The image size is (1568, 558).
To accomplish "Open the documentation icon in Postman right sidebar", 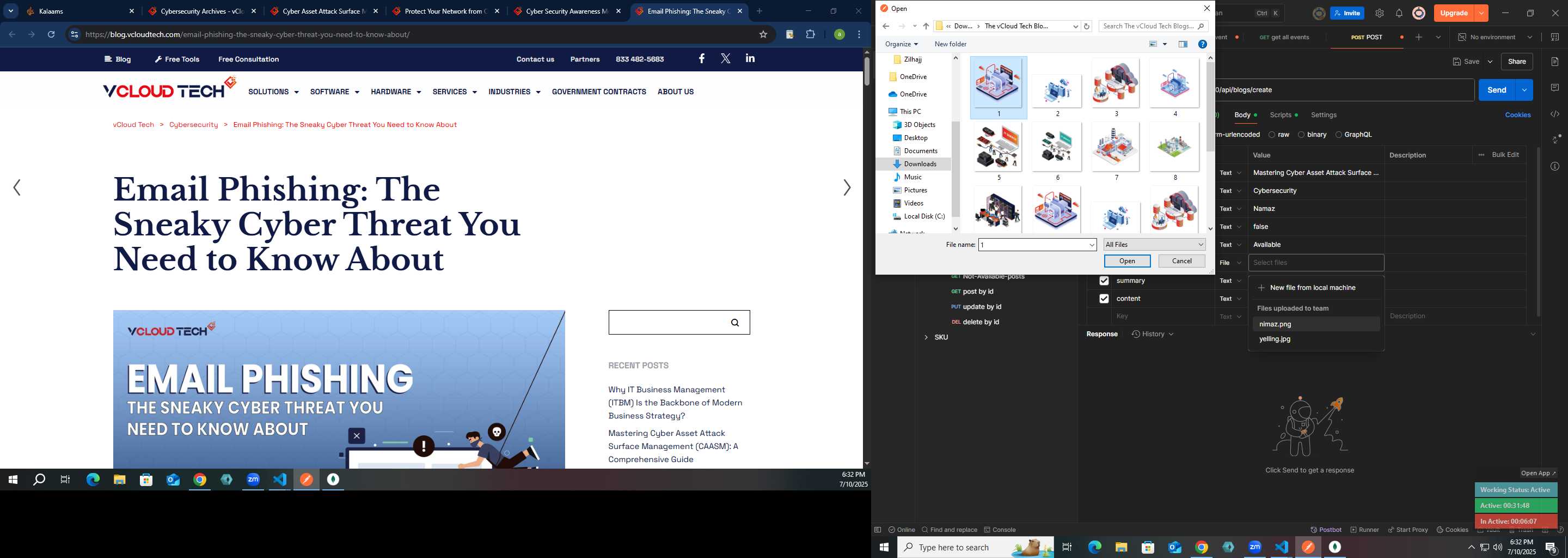I will coord(1554,62).
